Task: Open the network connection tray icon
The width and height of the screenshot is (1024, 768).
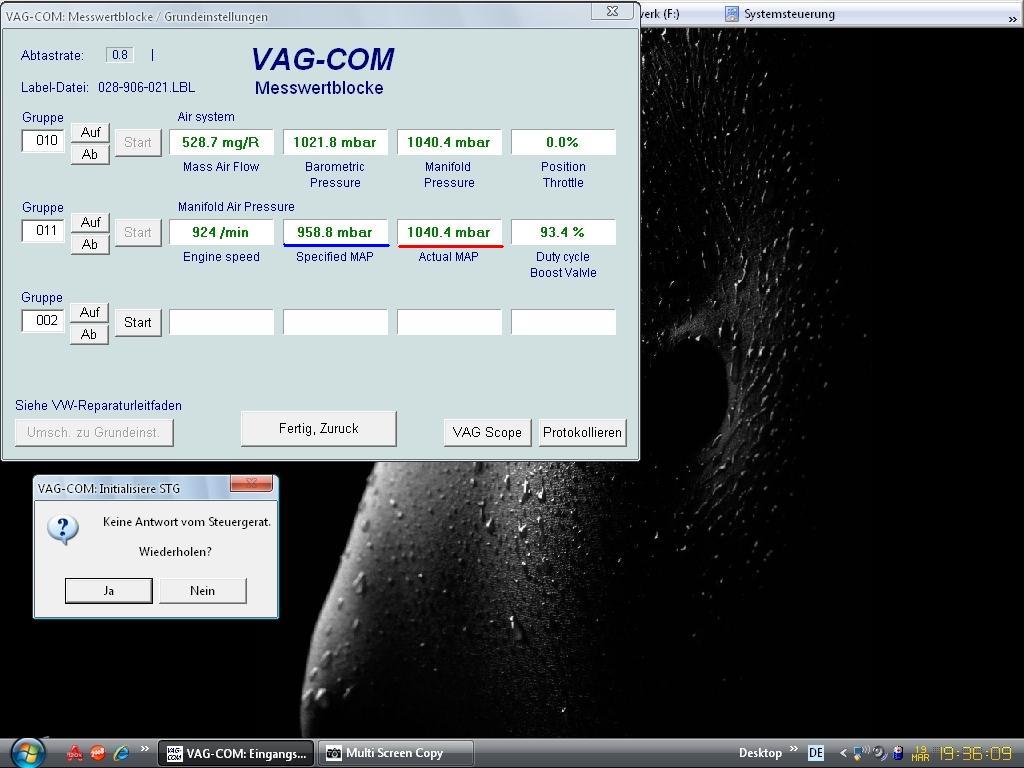Action: coord(861,753)
